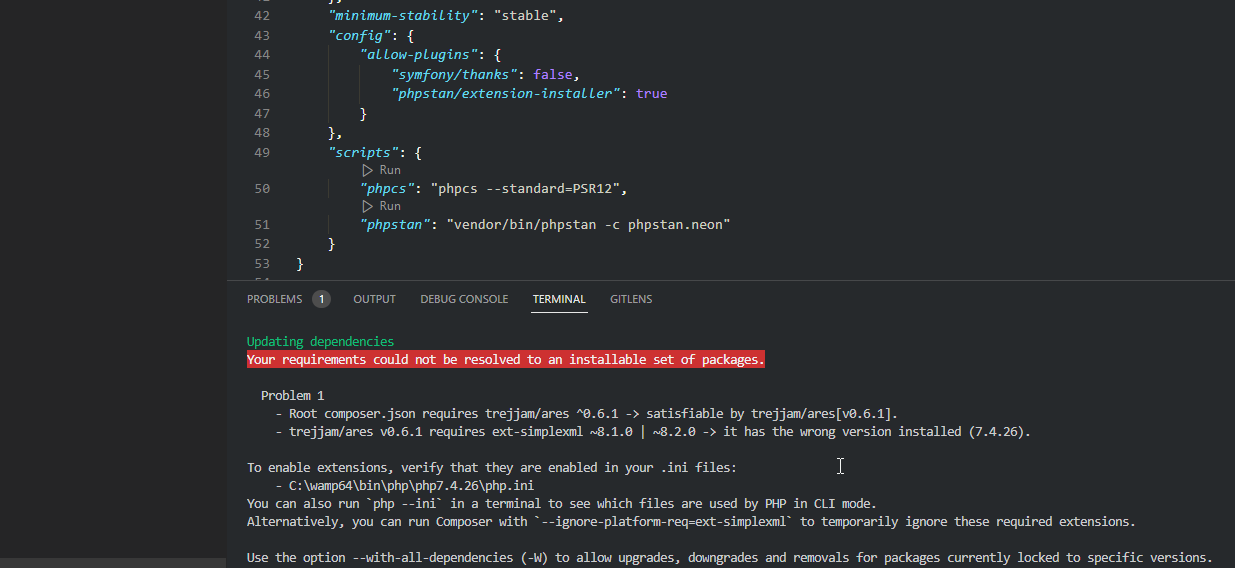Open the OUTPUT panel tab

coord(374,299)
